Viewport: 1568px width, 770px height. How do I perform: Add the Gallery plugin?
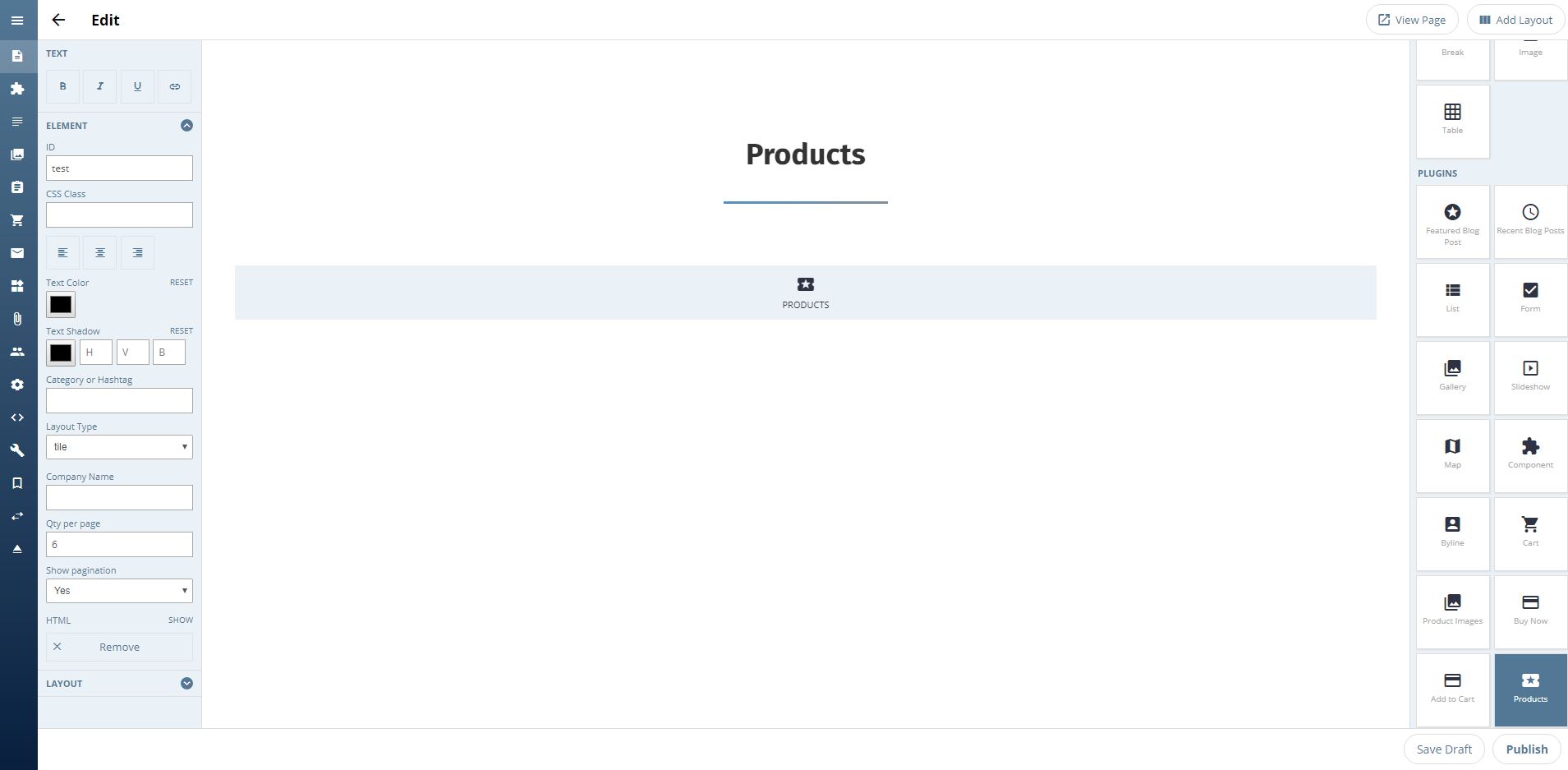click(x=1452, y=376)
